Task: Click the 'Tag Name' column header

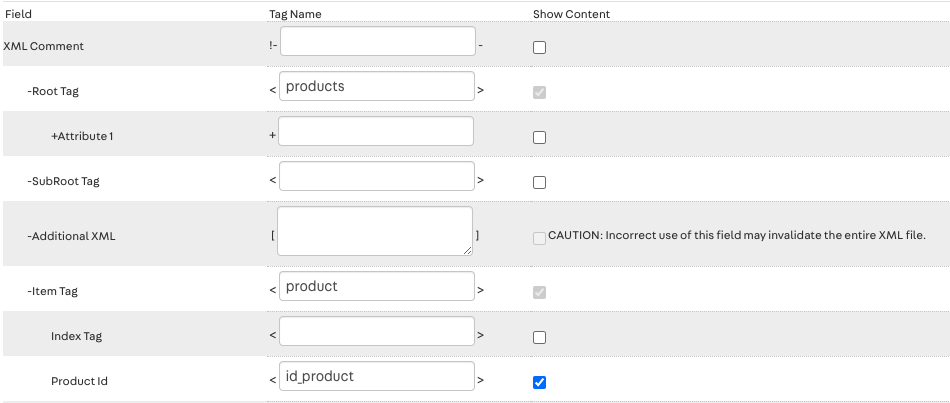Action: tap(295, 14)
